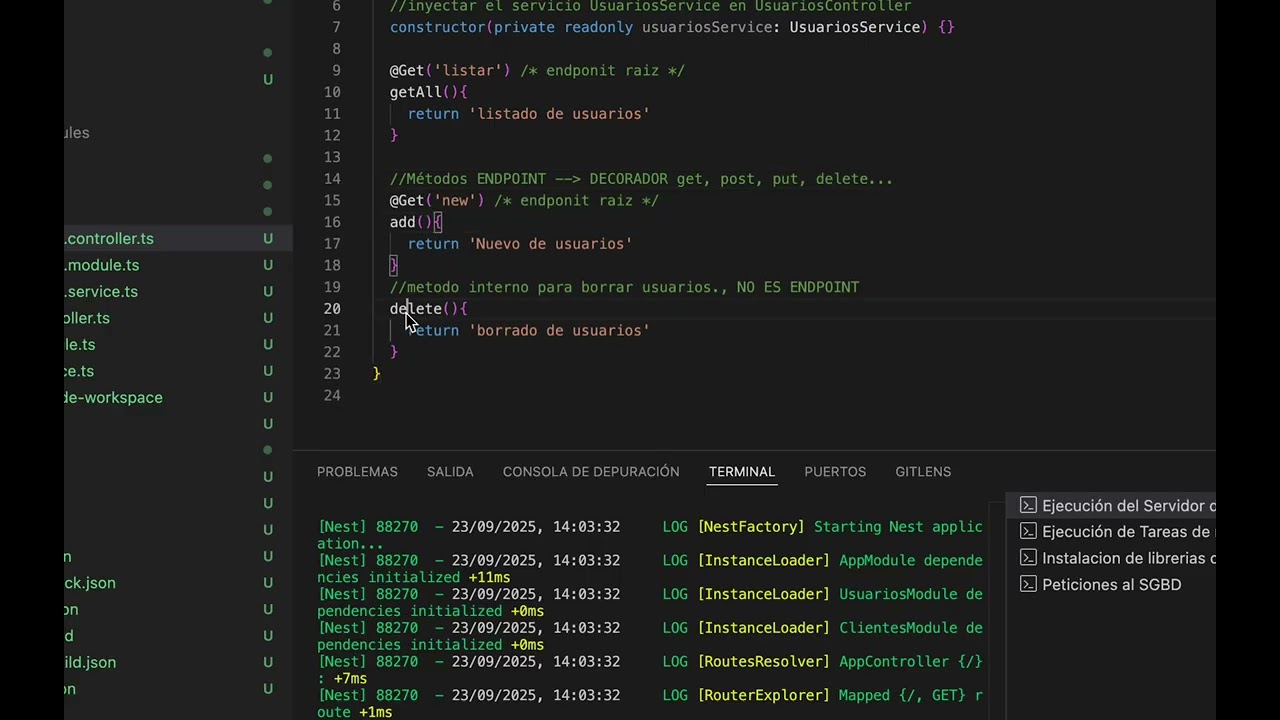Click terminal icon beside Ejecución del Servidor
The height and width of the screenshot is (720, 1280).
point(1028,506)
